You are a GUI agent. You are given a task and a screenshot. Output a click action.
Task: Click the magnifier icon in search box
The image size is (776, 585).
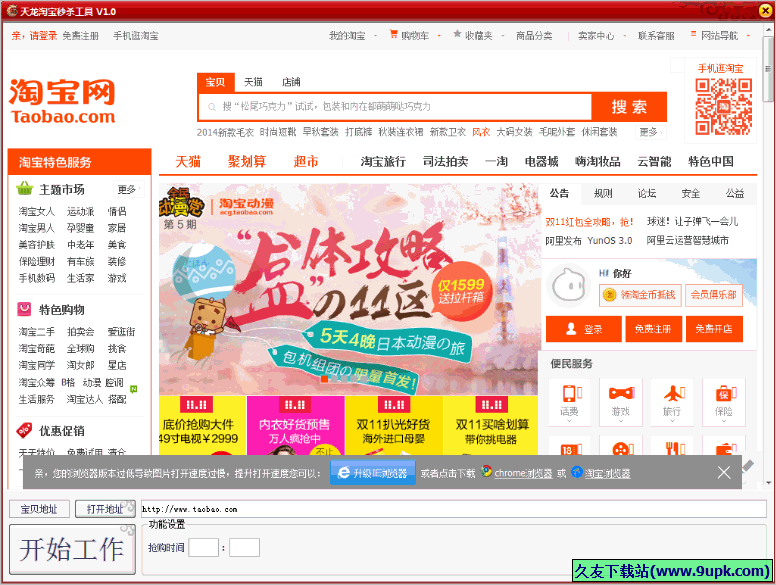tap(212, 106)
